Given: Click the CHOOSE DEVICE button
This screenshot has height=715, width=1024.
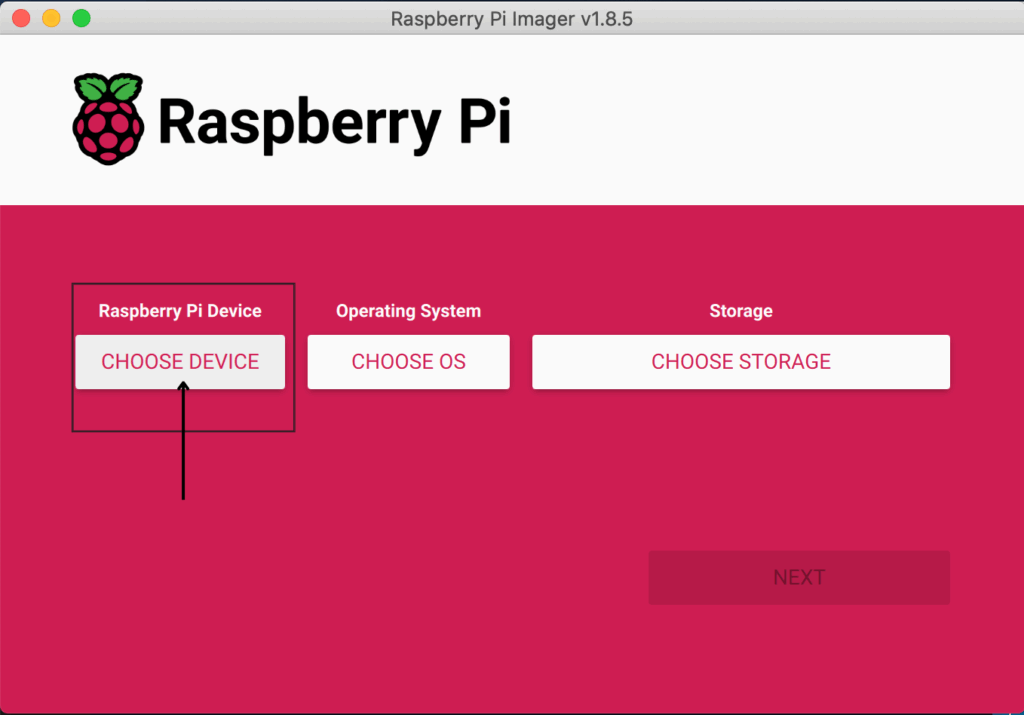Looking at the screenshot, I should [180, 362].
